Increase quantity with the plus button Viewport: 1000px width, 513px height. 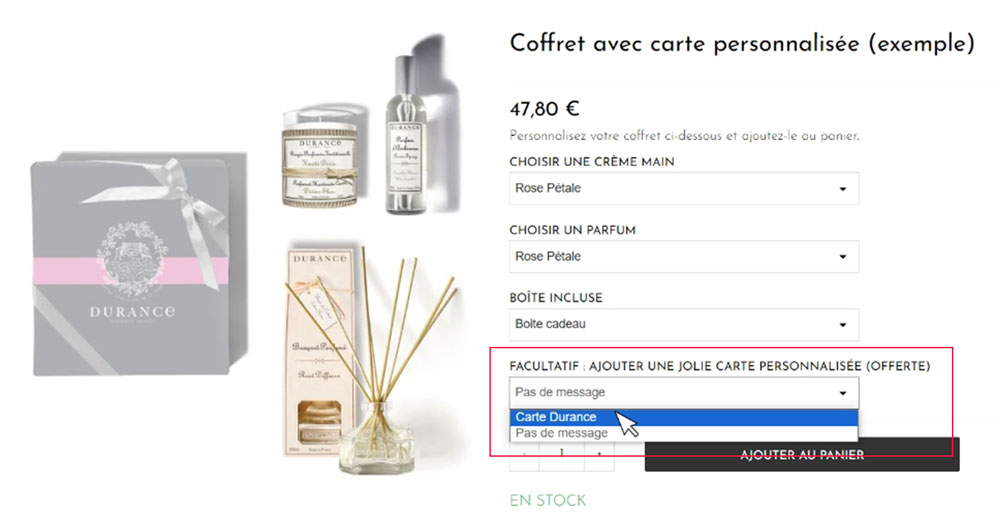point(599,455)
